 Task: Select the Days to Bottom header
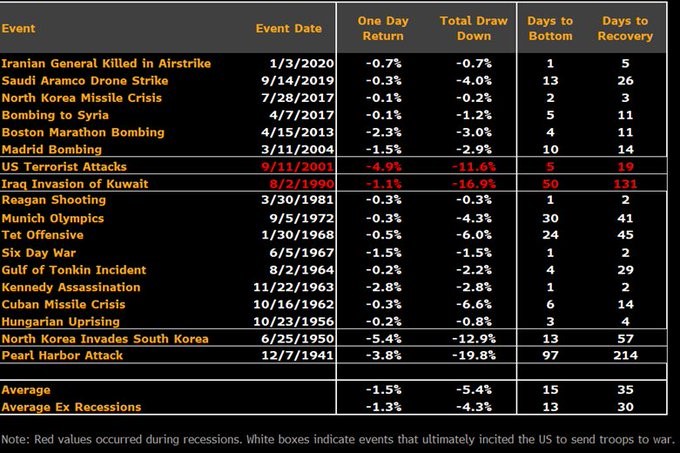(x=552, y=28)
